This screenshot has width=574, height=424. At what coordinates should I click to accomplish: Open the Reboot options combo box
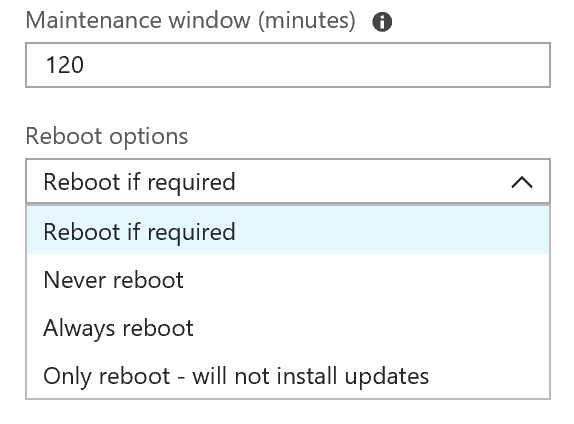click(x=288, y=181)
